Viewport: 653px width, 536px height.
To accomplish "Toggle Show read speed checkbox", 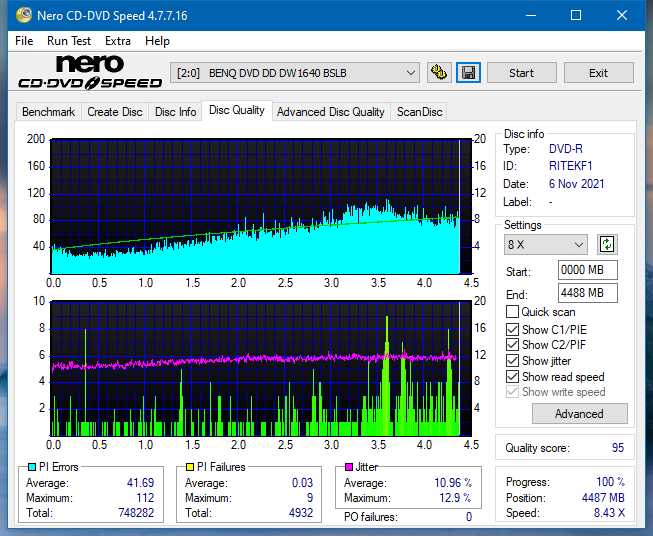I will coord(512,376).
